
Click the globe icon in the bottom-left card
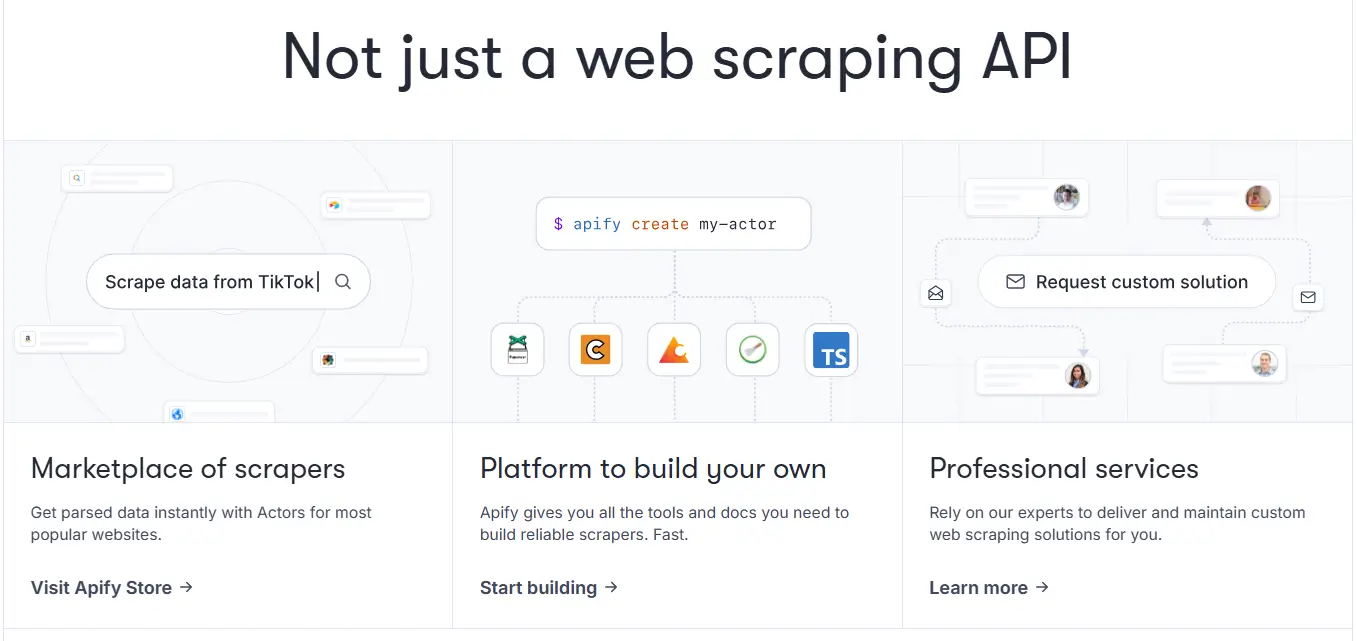click(177, 414)
